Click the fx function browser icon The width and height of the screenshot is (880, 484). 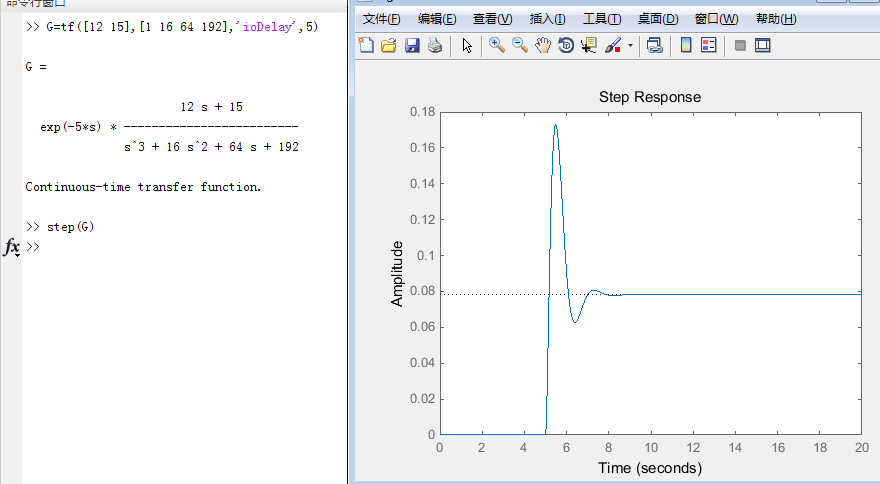click(12, 246)
